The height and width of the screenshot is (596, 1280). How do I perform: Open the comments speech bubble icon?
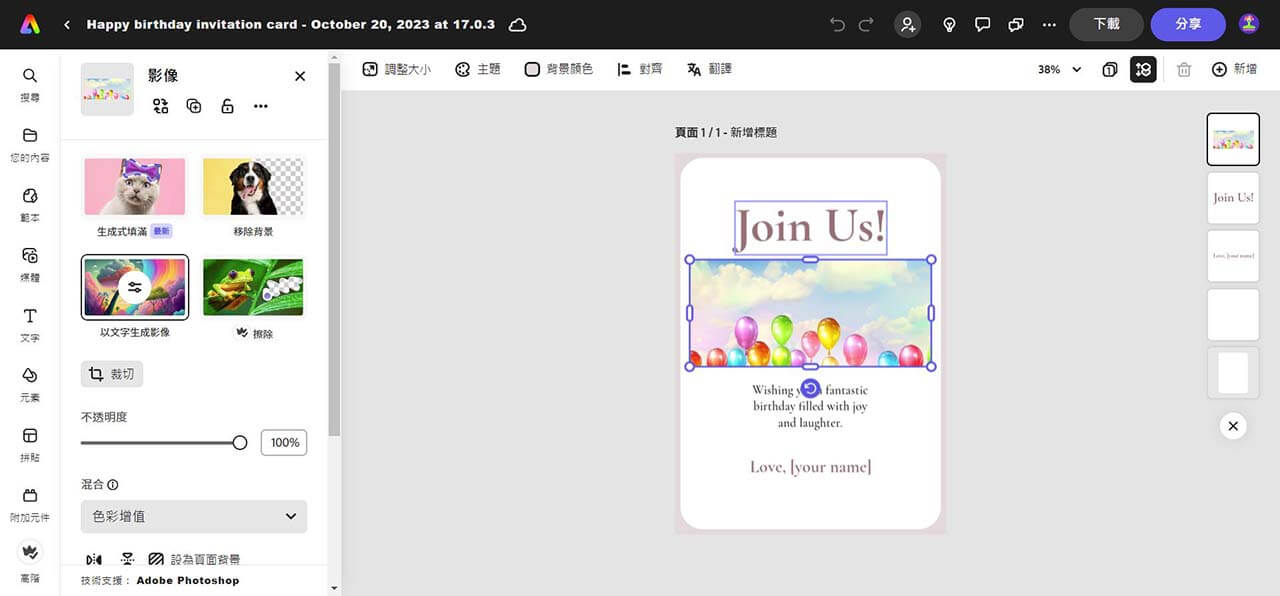pos(982,24)
